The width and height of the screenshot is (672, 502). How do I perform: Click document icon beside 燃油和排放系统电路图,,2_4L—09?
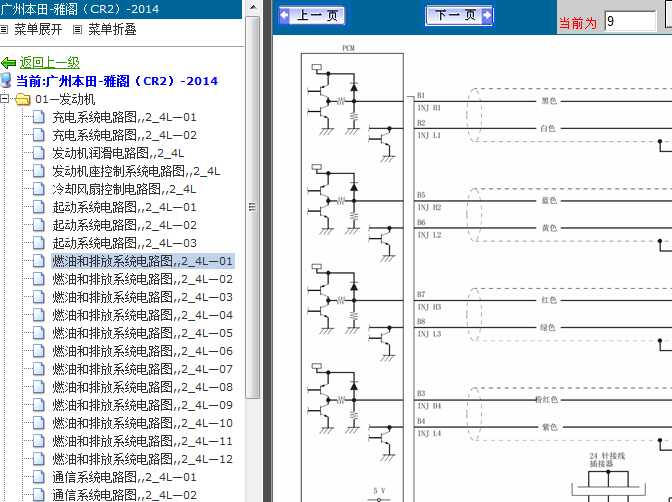39,405
